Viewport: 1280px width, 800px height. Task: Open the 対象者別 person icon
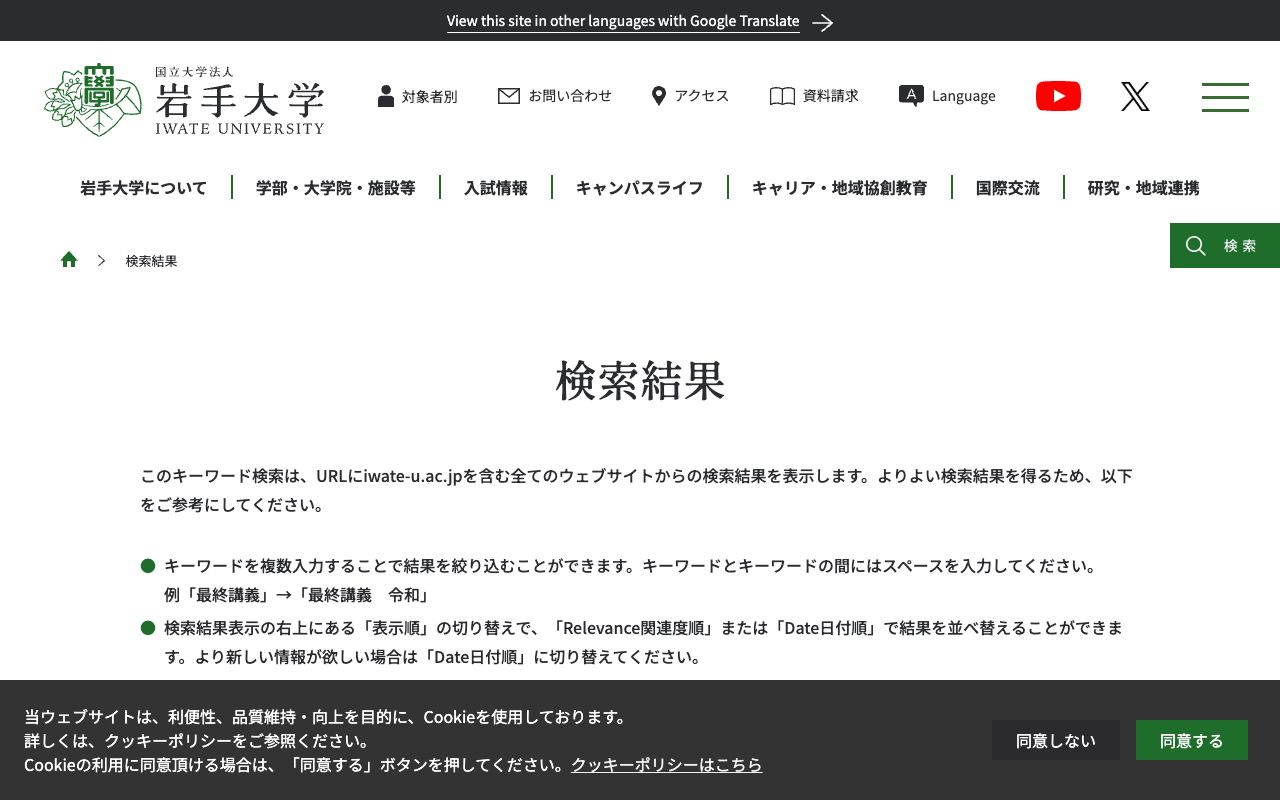point(386,95)
